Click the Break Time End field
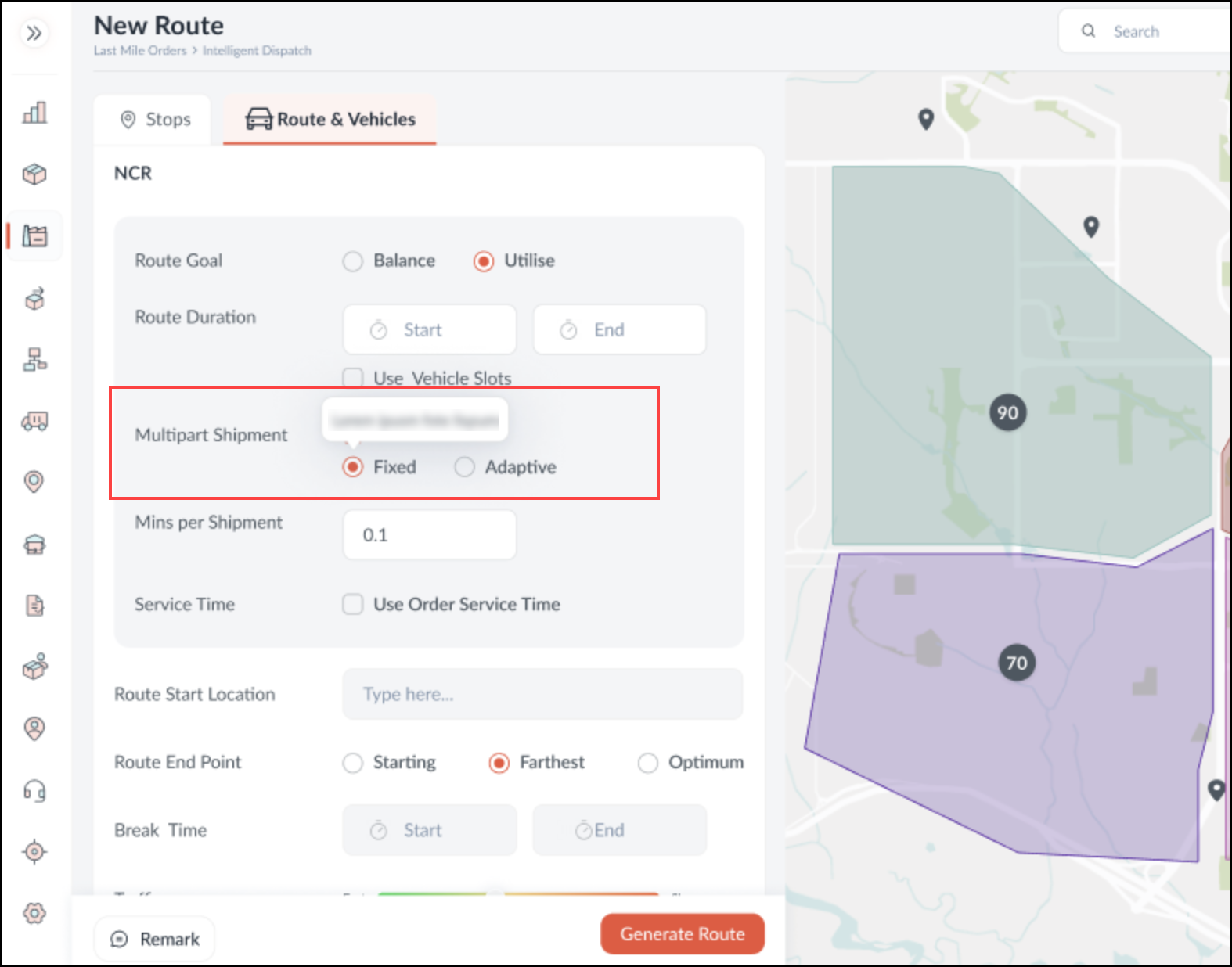Viewport: 1232px width, 967px height. [620, 830]
